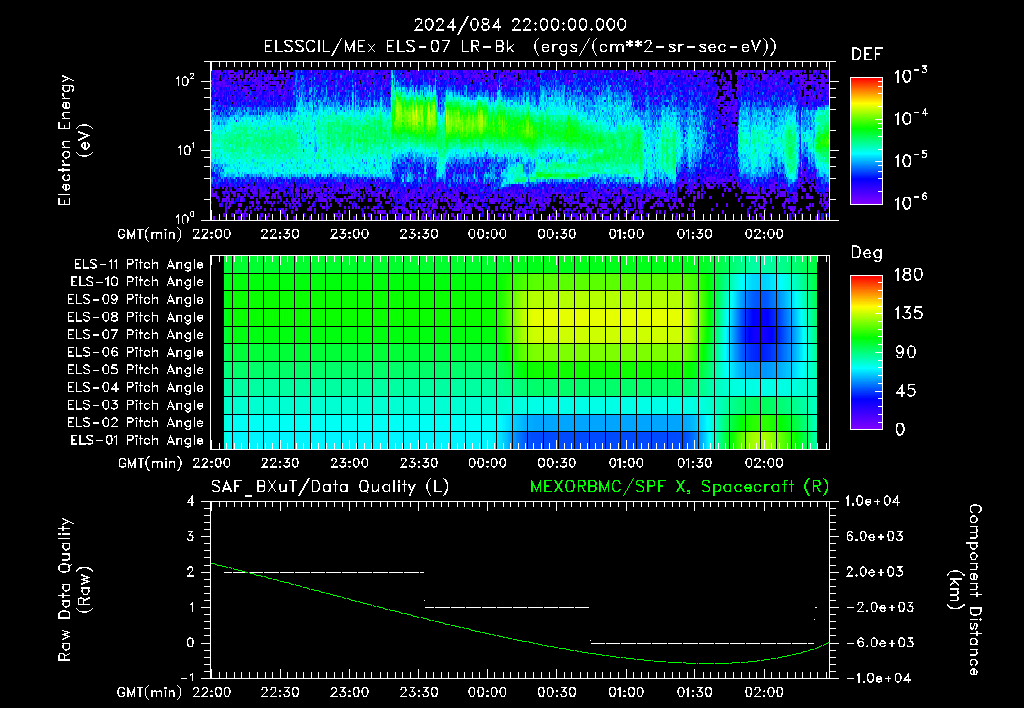
Task: Click the 10^-6 value on DEF scale
Action: 910,202
